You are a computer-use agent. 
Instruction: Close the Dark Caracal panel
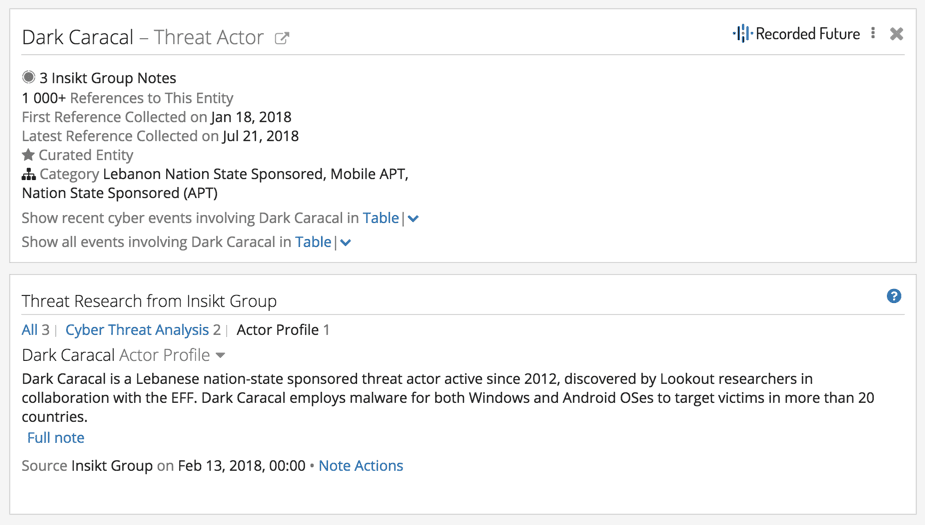[897, 34]
